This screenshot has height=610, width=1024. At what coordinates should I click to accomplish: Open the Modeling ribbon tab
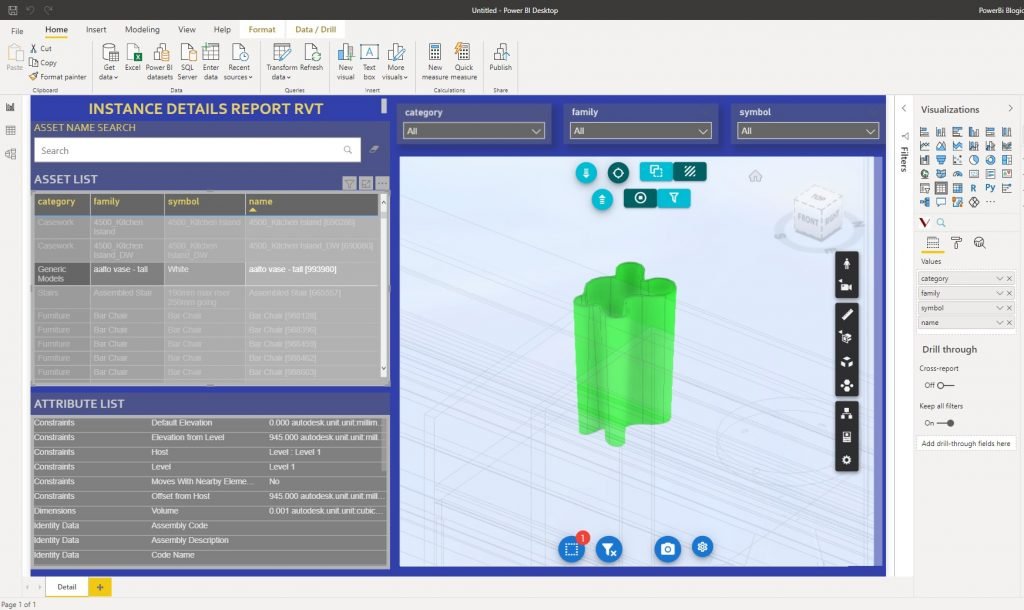click(142, 30)
